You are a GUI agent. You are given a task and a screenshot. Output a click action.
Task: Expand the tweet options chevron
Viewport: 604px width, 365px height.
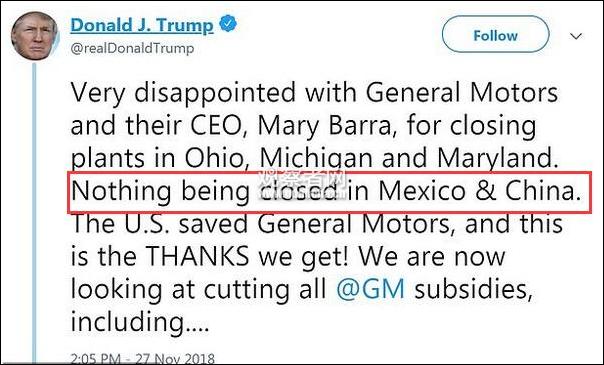pos(576,37)
